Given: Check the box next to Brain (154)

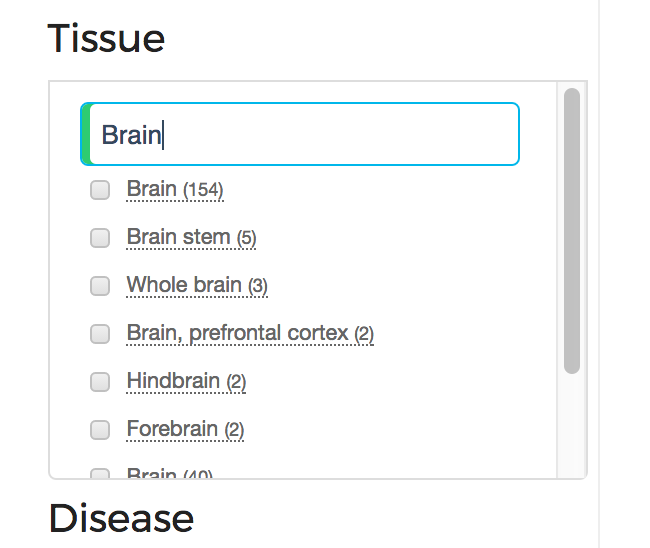Looking at the screenshot, I should tap(100, 190).
